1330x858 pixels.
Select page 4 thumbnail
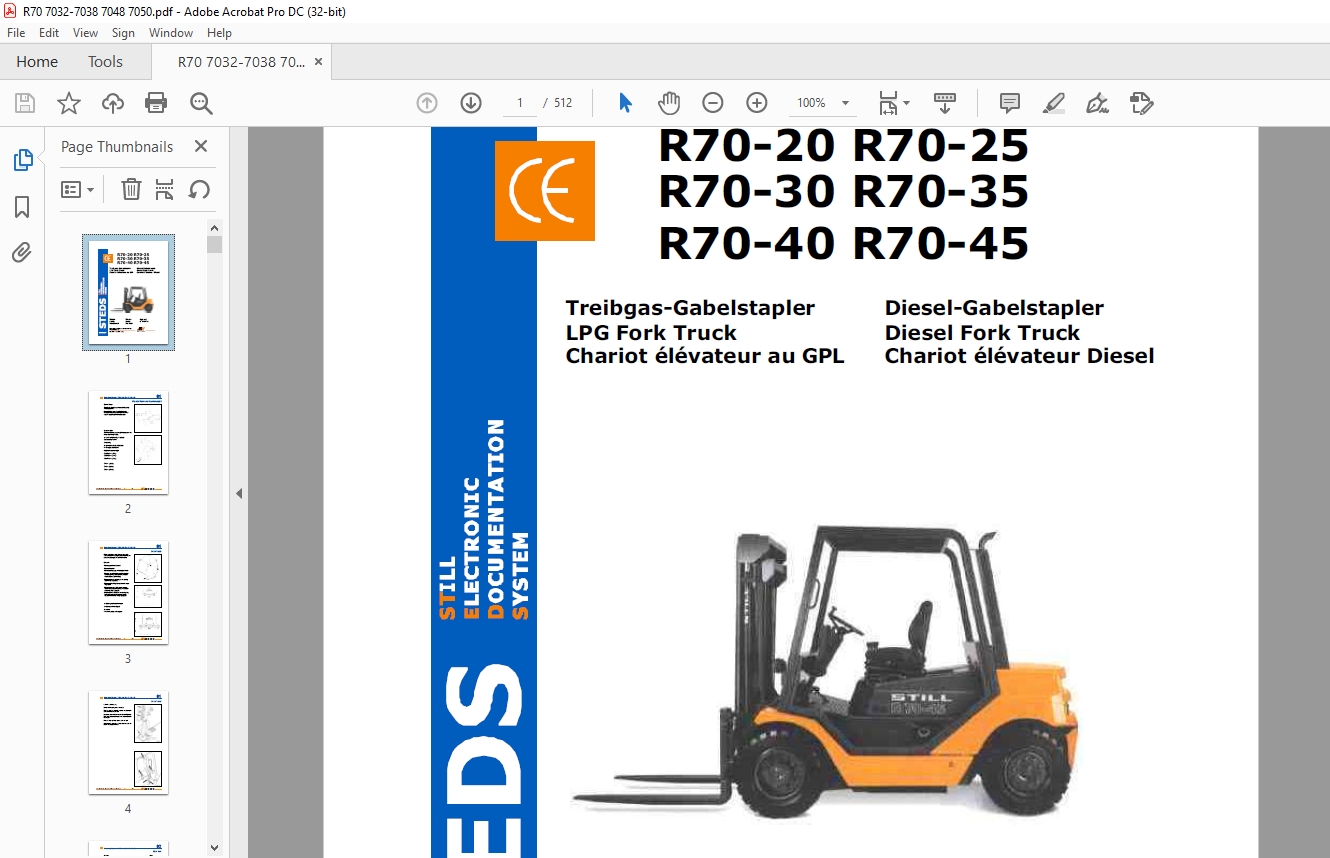(128, 742)
